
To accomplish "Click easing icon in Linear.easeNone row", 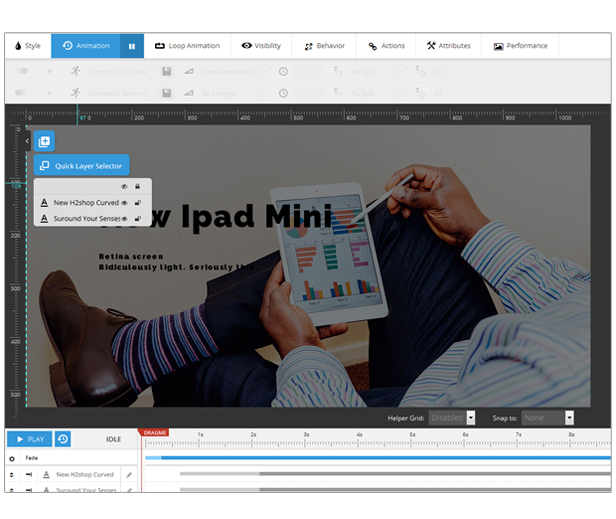I will 189,72.
